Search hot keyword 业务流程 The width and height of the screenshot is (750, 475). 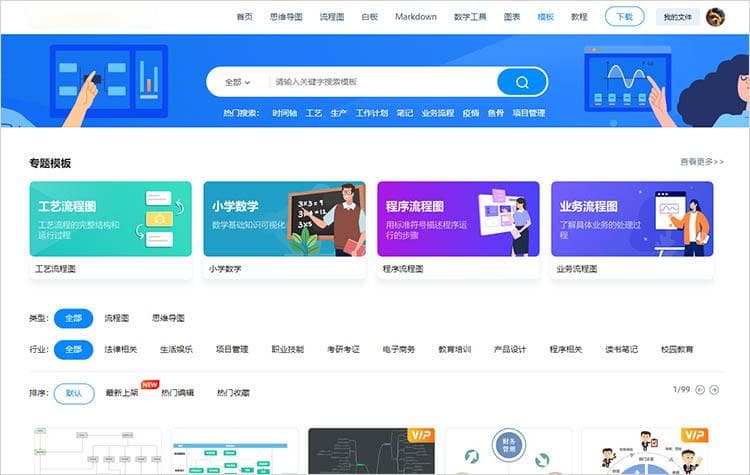pos(438,113)
